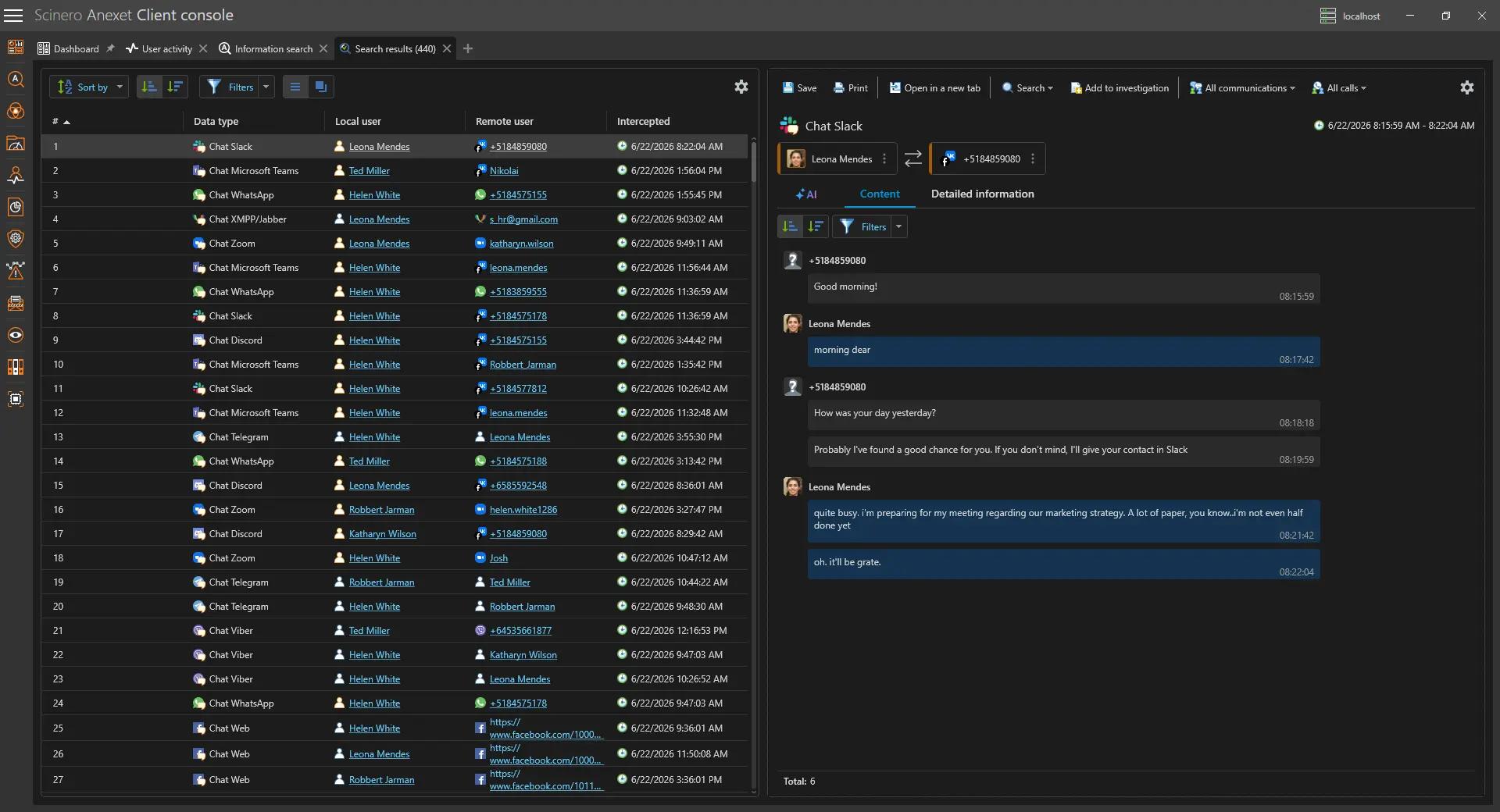Open the All calls dropdown
This screenshot has width=1500, height=812.
tap(1339, 87)
